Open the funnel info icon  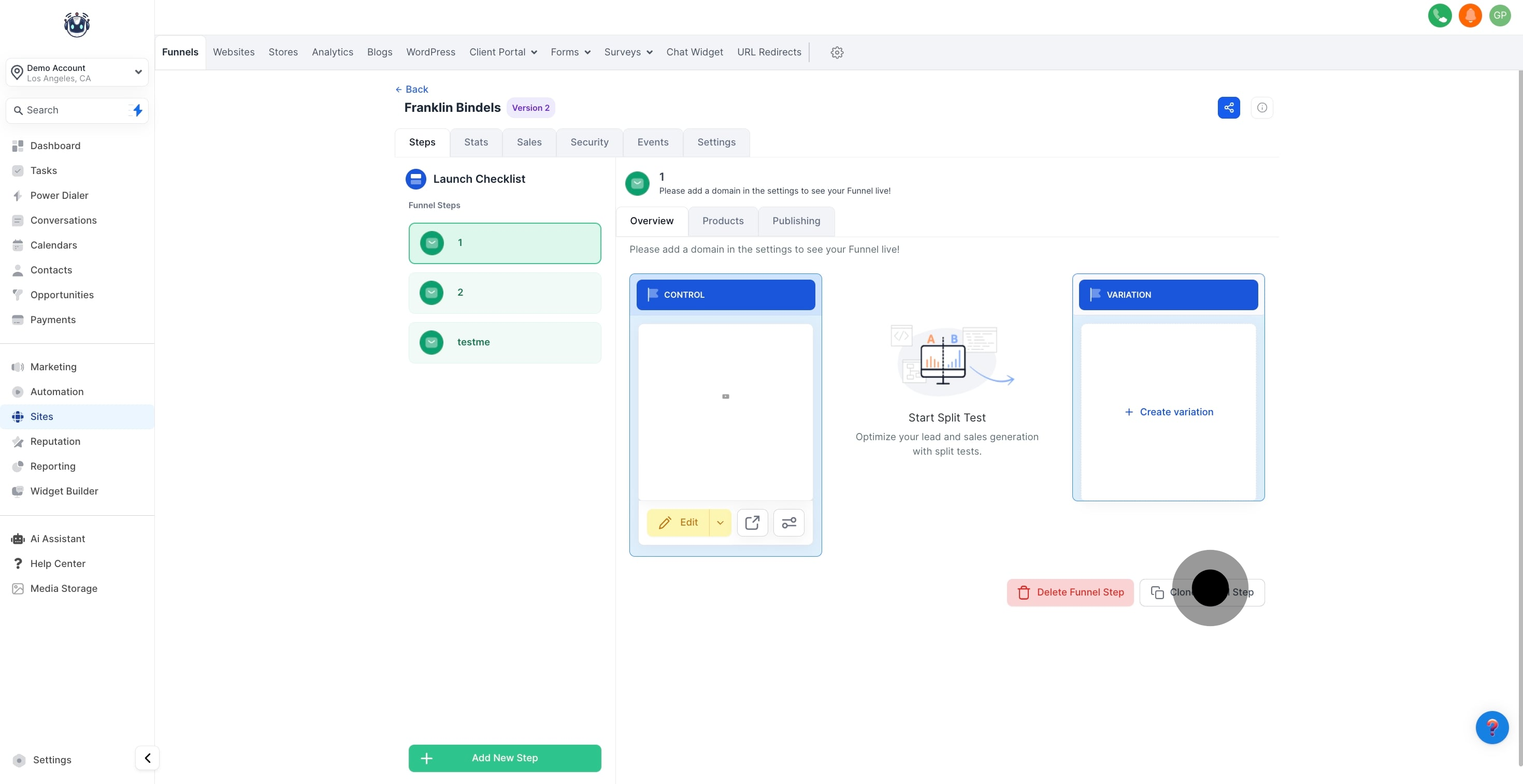coord(1262,108)
